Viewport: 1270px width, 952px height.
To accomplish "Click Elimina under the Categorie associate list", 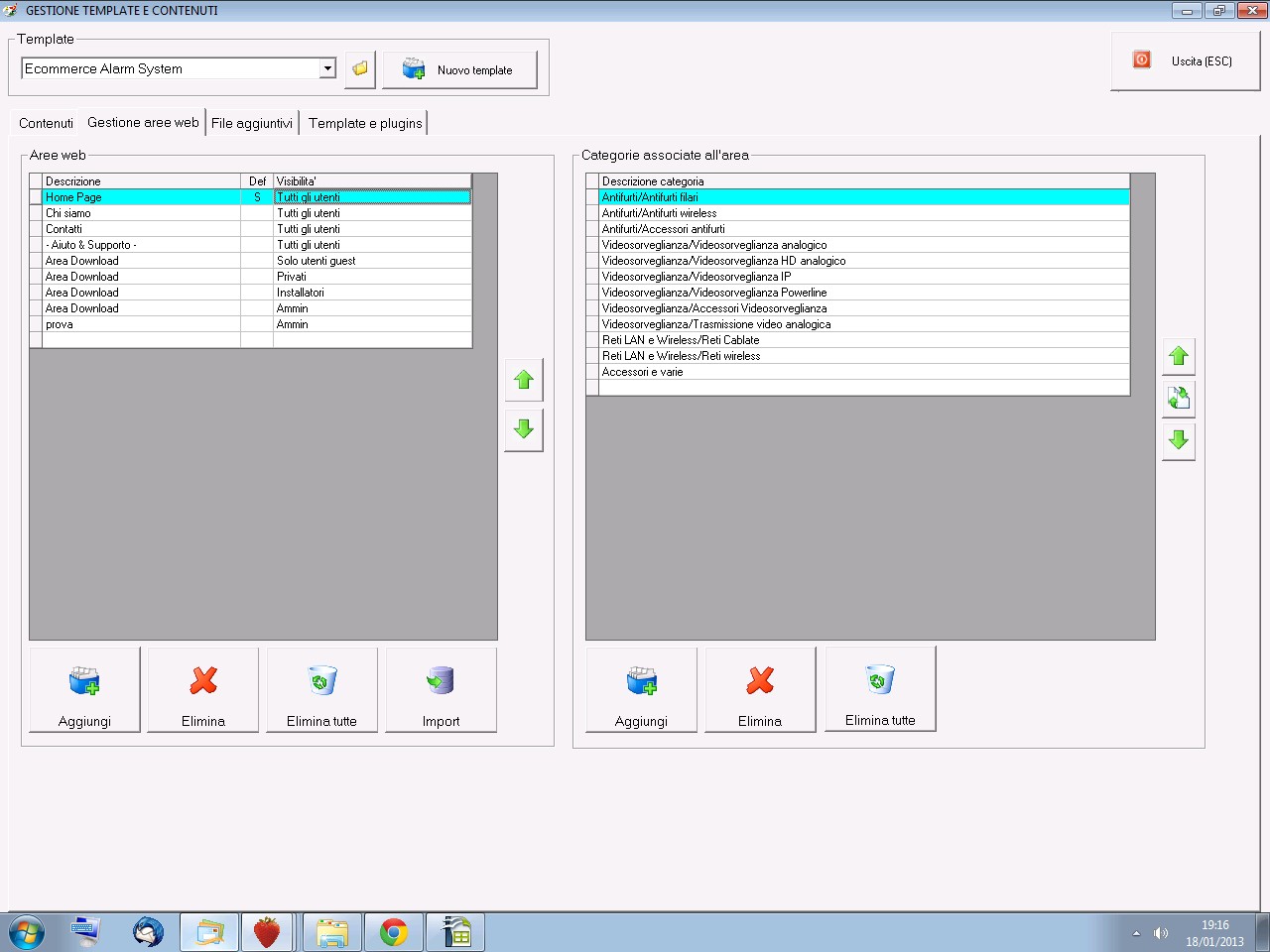I will [x=761, y=690].
